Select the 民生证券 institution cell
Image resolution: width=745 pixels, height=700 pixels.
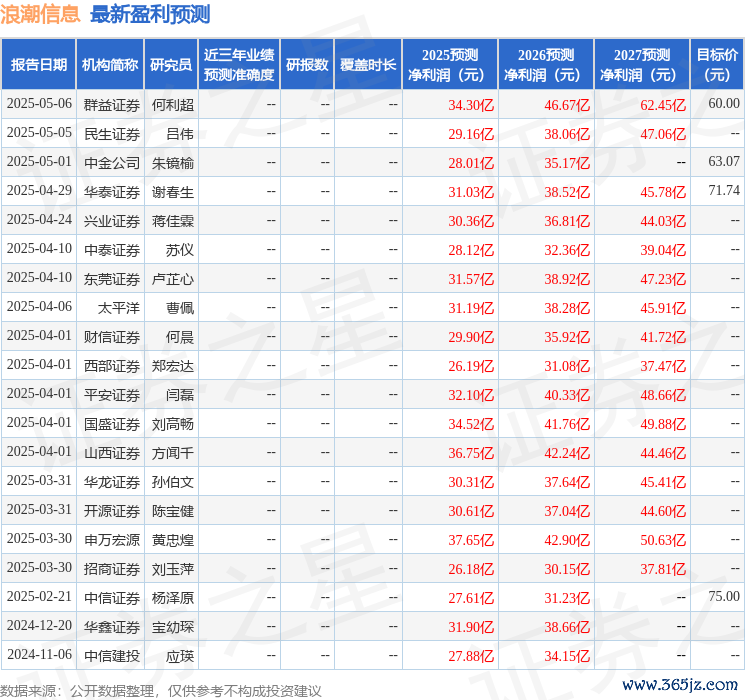tap(112, 134)
